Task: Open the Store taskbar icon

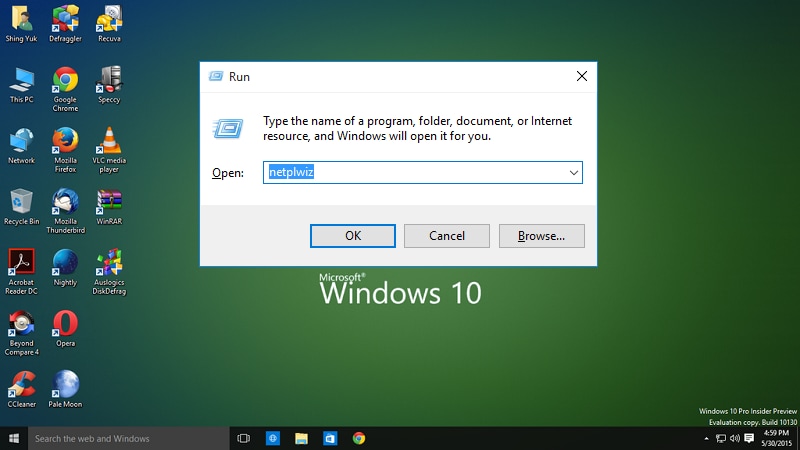Action: point(330,438)
